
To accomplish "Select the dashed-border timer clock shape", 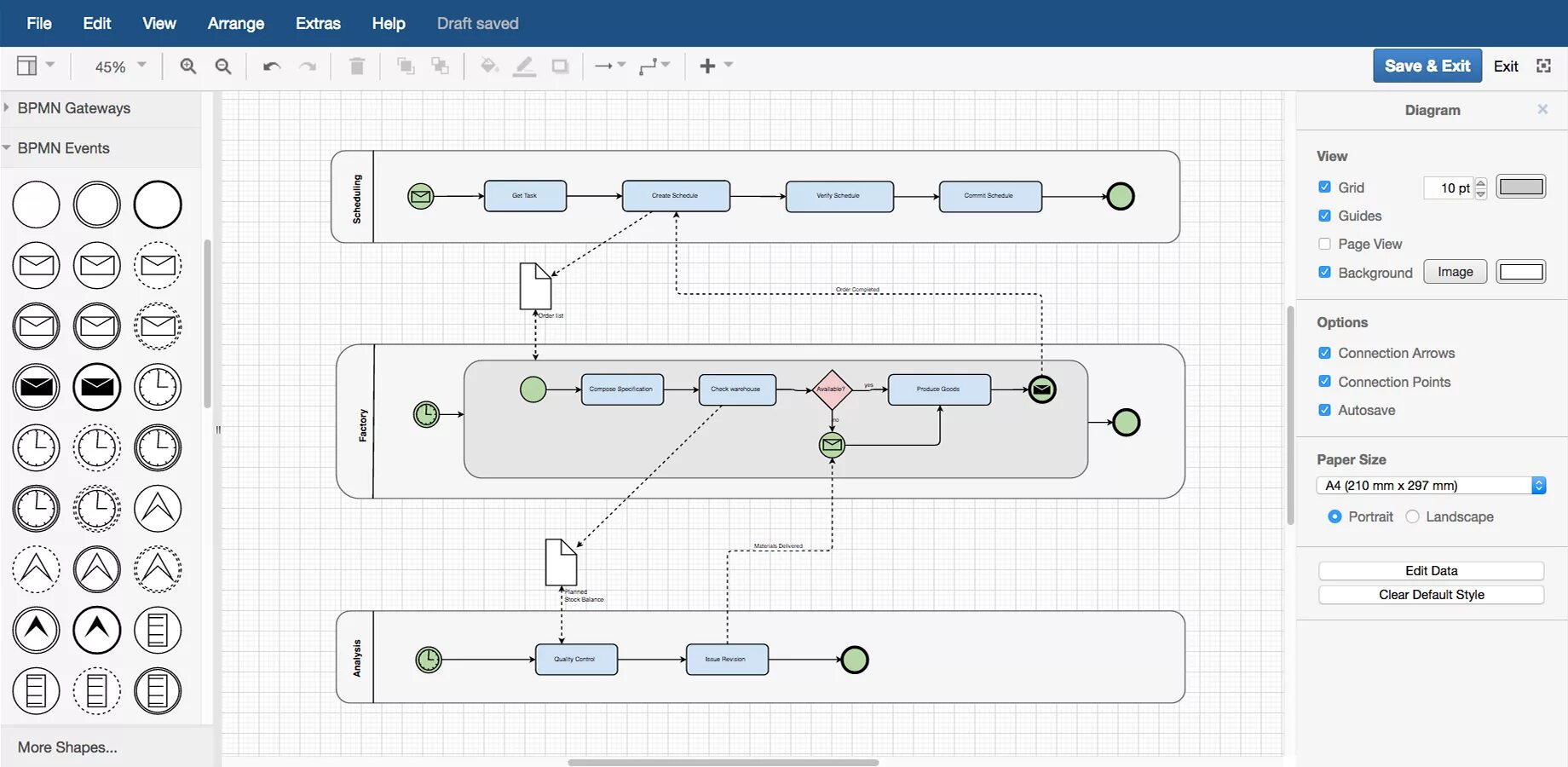I will click(x=97, y=447).
